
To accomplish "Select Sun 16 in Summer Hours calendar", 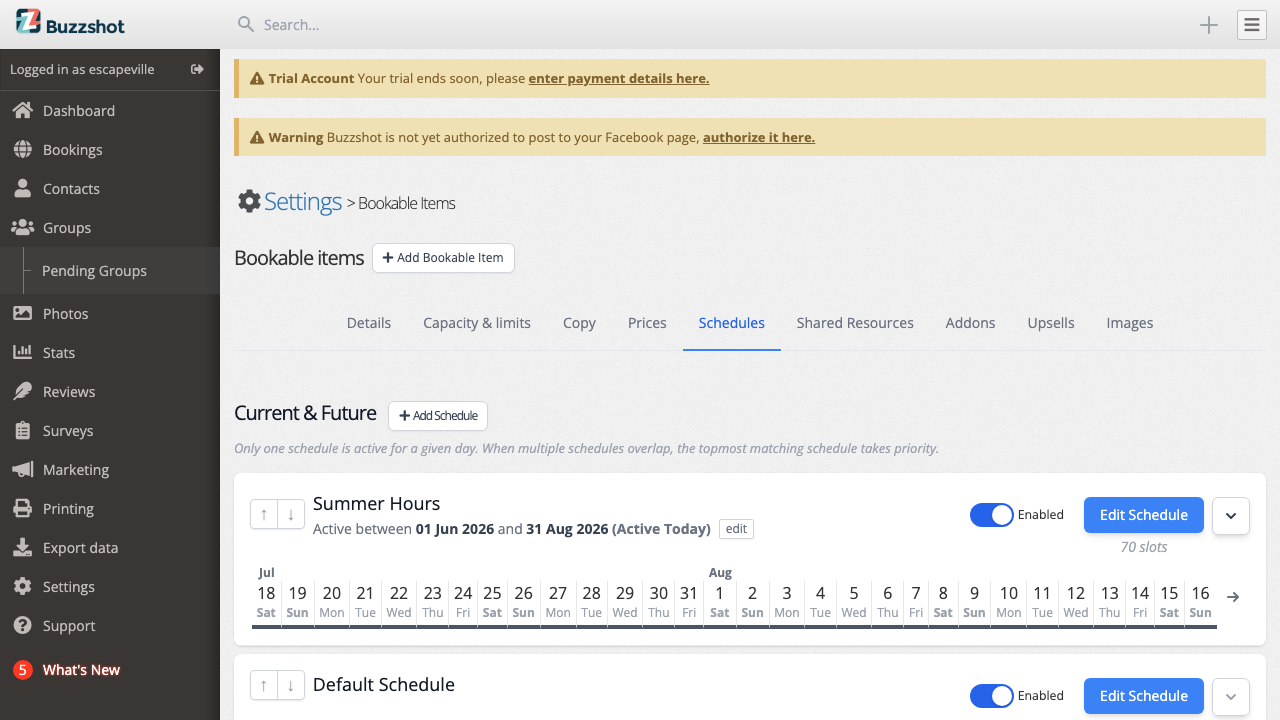I will tap(1201, 601).
